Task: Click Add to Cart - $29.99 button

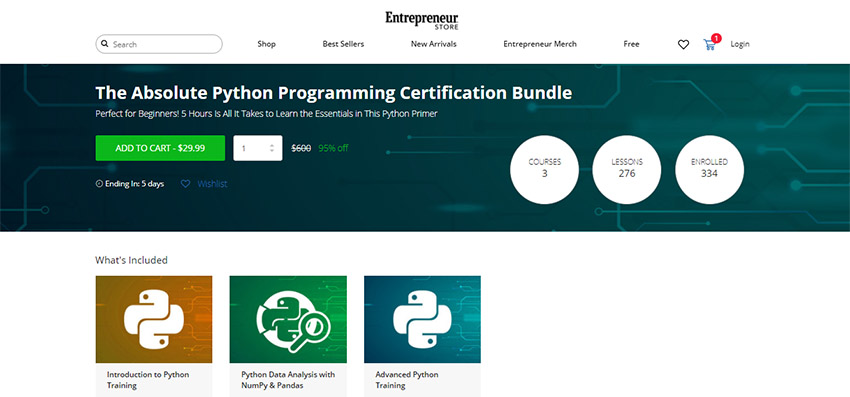Action: click(x=160, y=148)
